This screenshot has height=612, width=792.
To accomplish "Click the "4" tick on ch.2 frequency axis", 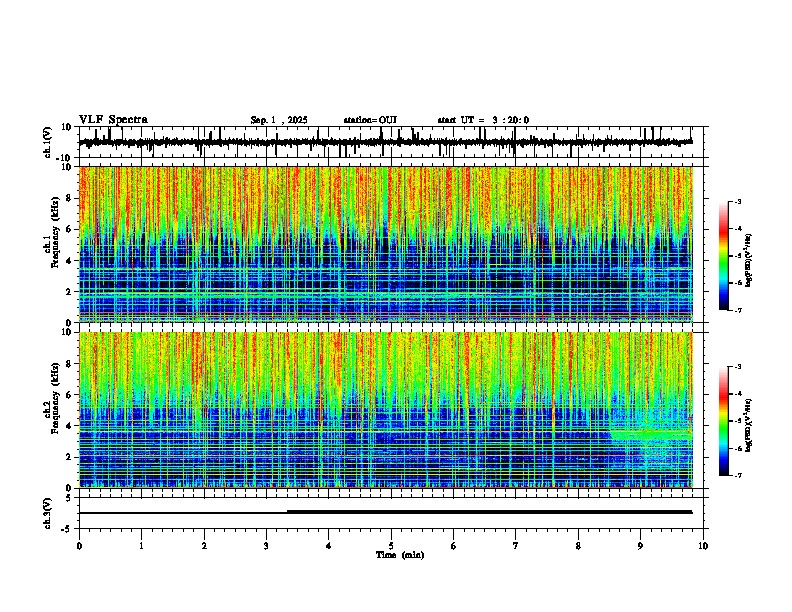I will click(x=70, y=426).
